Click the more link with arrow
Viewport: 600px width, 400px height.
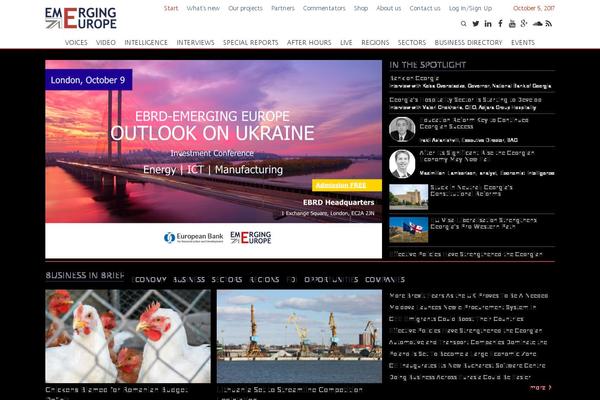click(541, 387)
